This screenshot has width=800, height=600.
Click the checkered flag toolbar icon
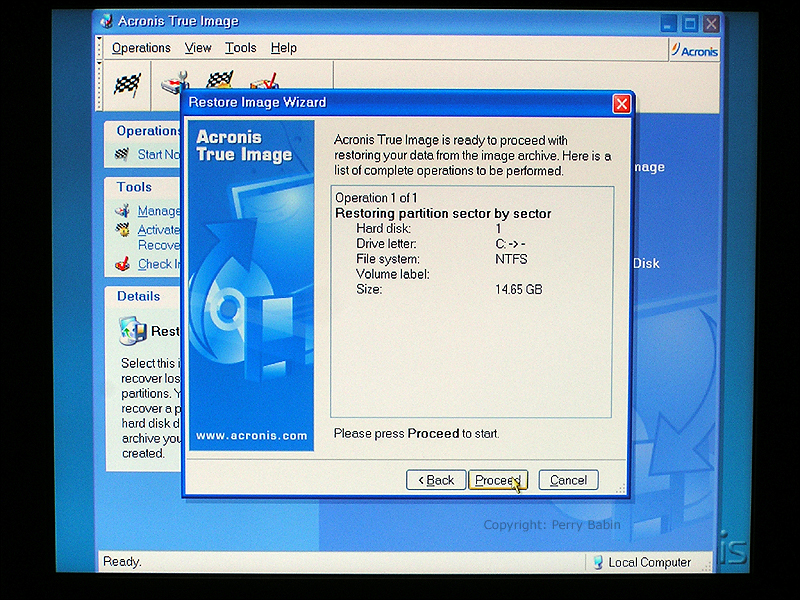point(128,85)
